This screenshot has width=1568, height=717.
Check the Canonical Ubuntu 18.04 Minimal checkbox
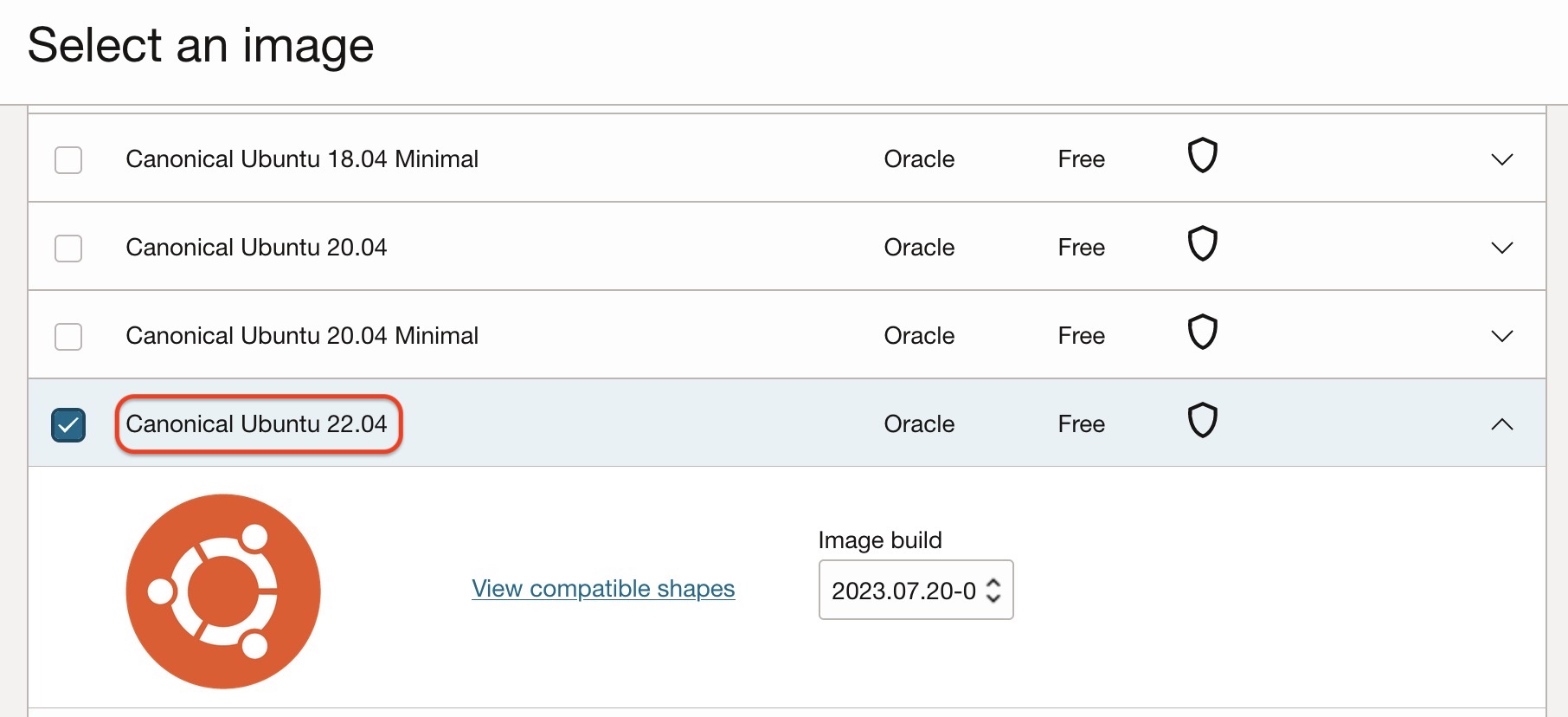point(68,160)
